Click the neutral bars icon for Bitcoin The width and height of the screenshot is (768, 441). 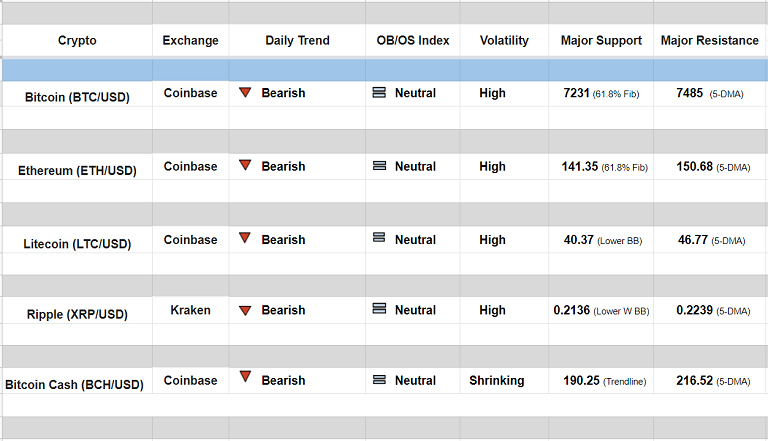coord(379,93)
